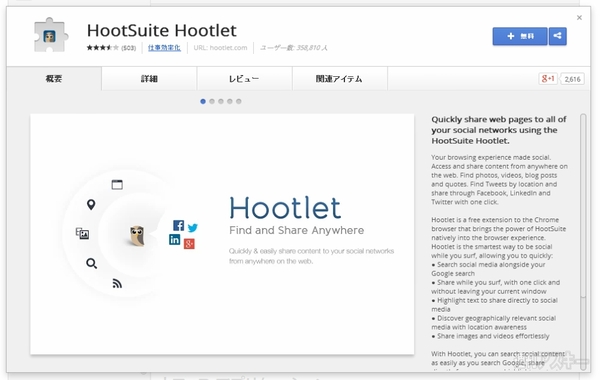This screenshot has width=600, height=380.
Task: Click the Facebook icon in the screenshot
Action: (x=178, y=225)
